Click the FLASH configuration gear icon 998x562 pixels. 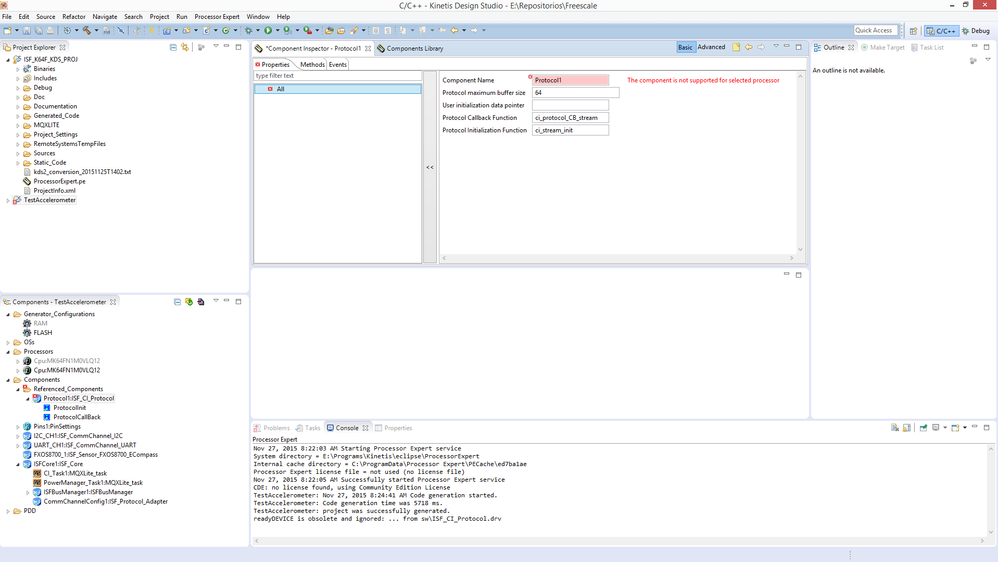pyautogui.click(x=27, y=333)
